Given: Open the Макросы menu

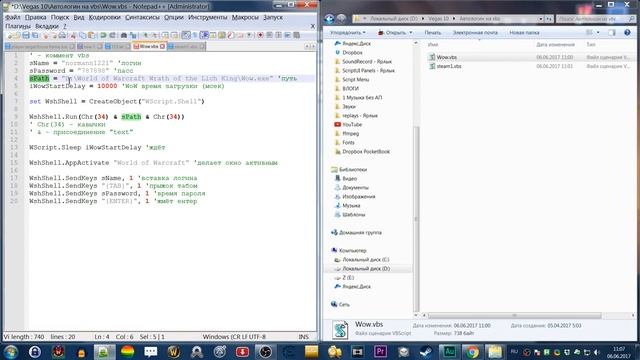Looking at the screenshot, I should point(245,17).
